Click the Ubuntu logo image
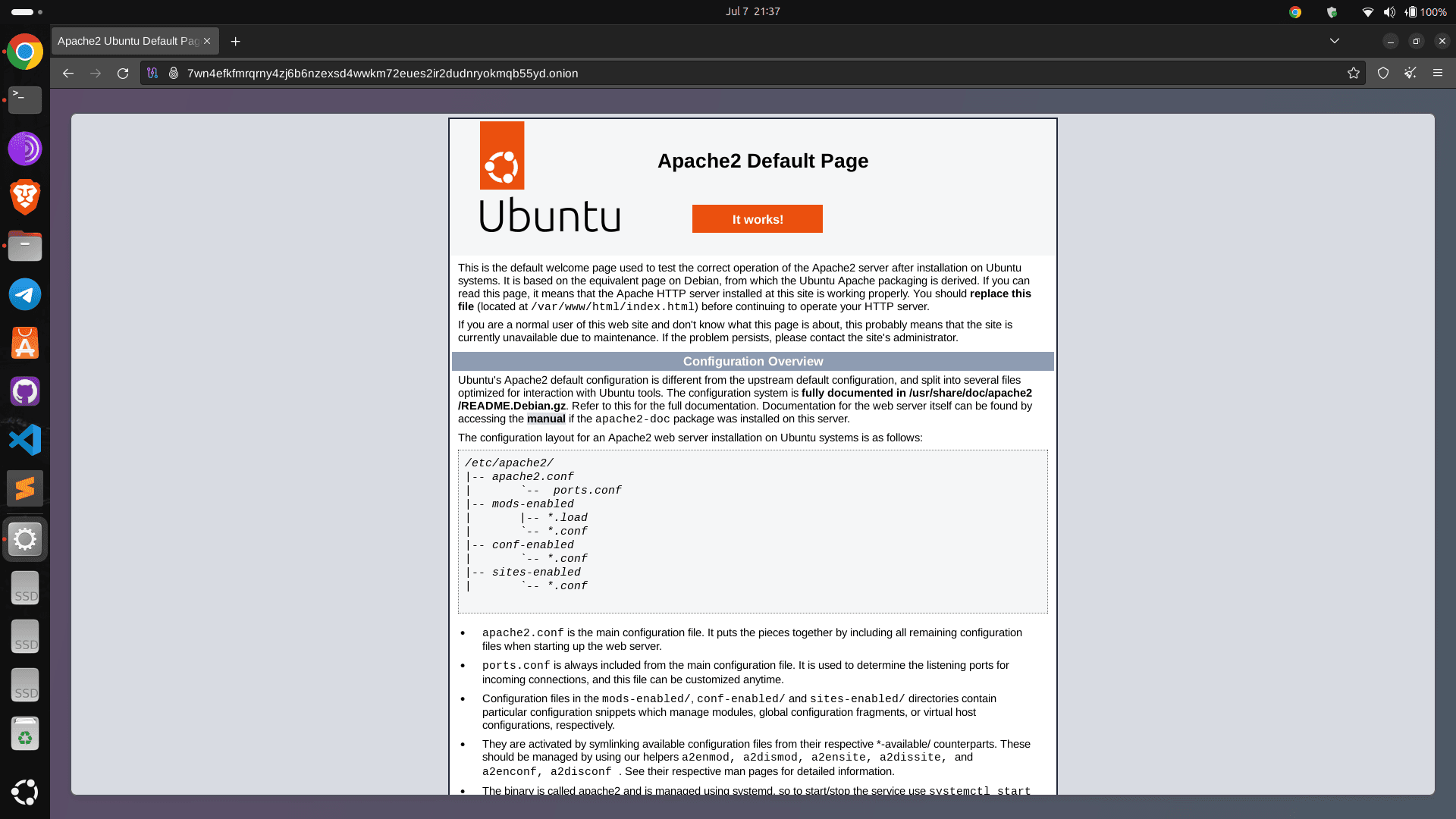Screen dimensions: 1456x819 click(550, 177)
